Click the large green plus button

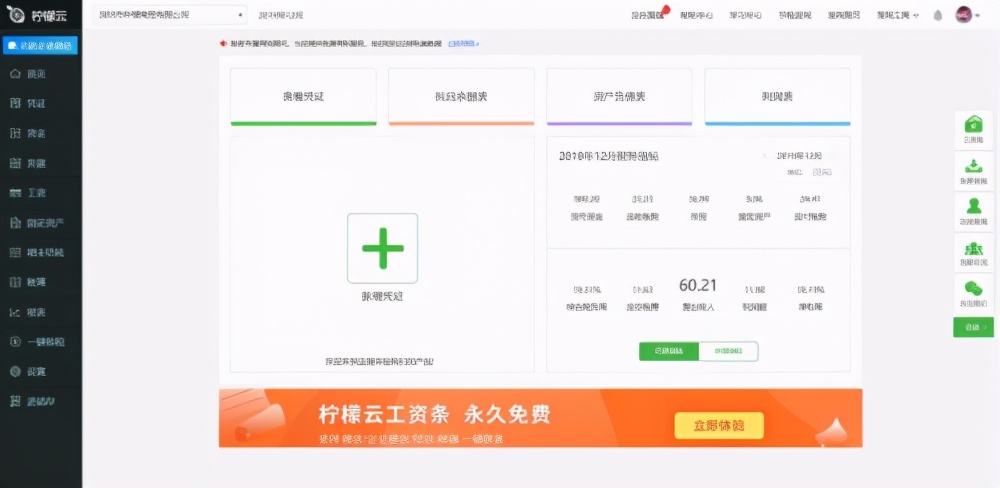[383, 248]
